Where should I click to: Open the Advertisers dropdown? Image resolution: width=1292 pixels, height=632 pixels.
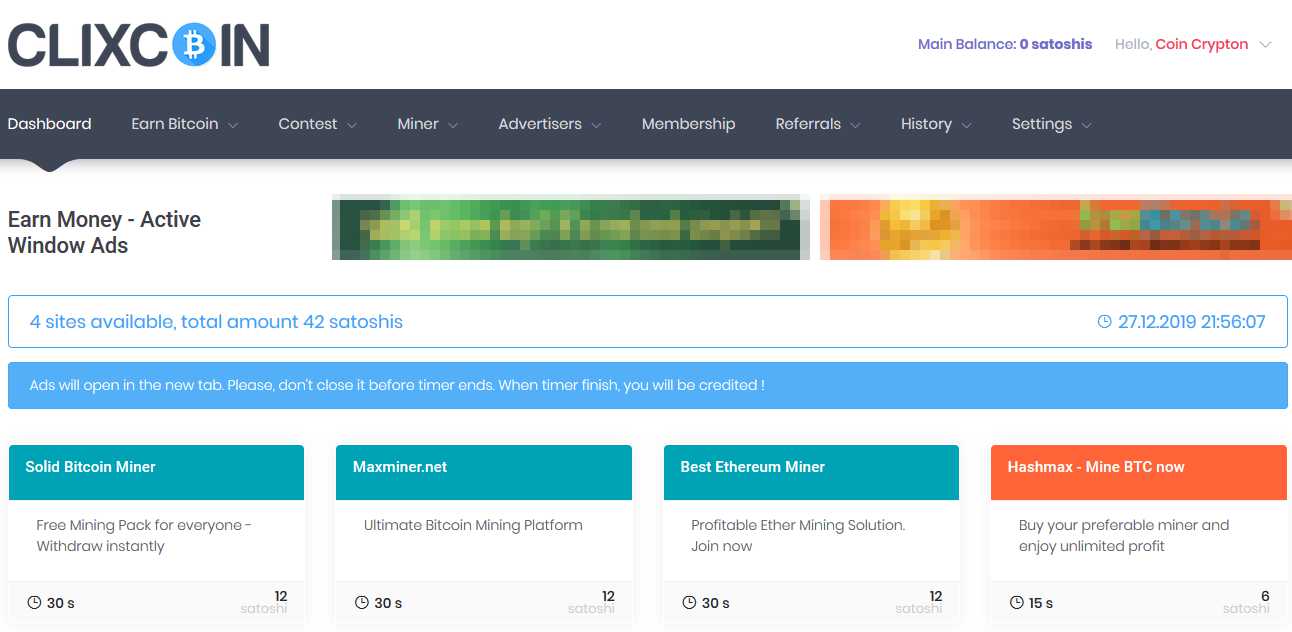549,124
